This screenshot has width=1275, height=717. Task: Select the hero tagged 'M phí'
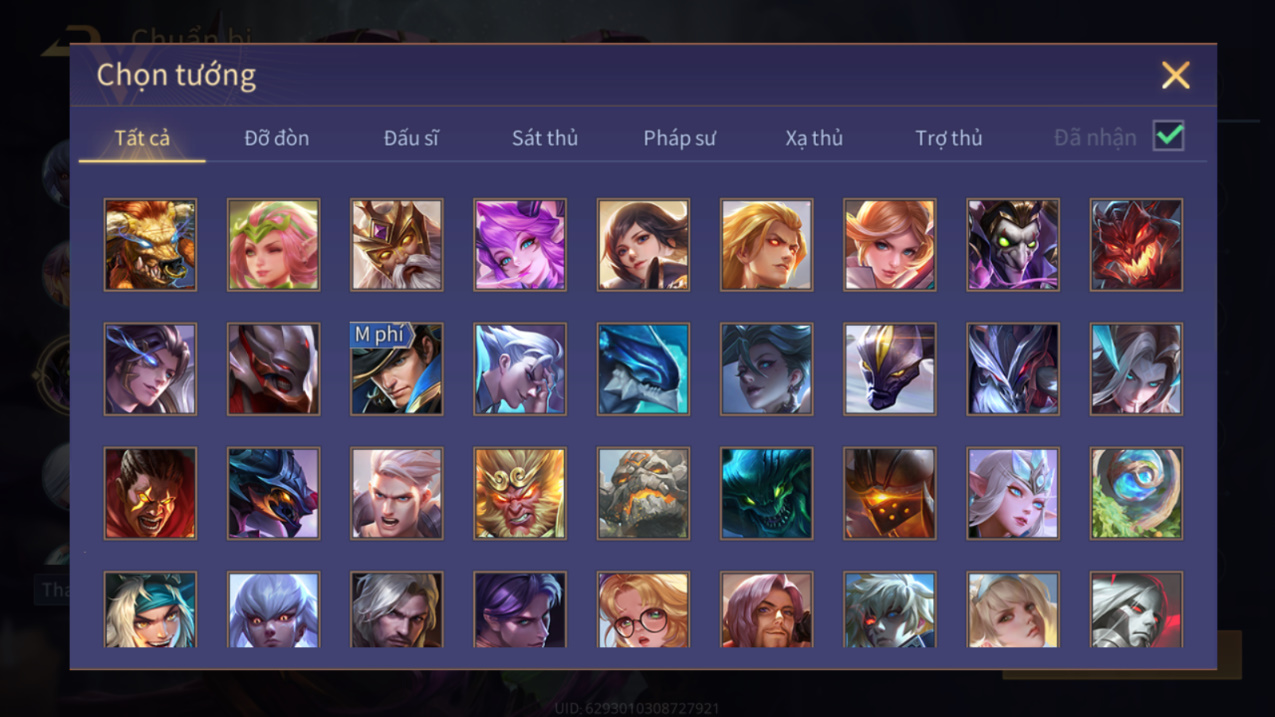[x=396, y=369]
